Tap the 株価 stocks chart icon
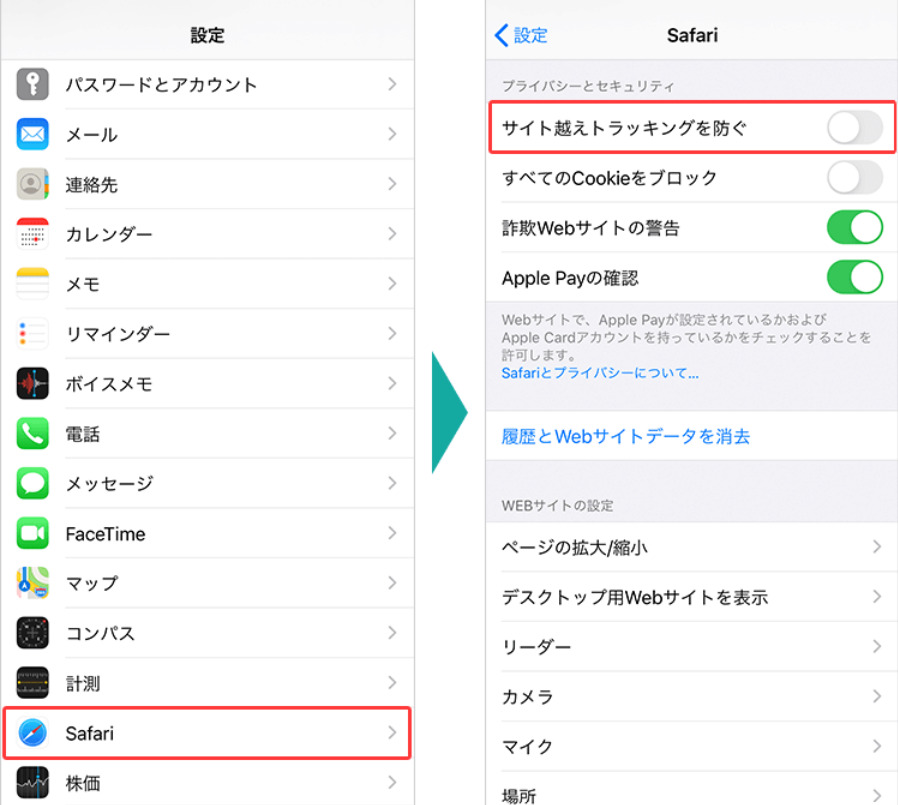Viewport: 898px width, 805px height. point(33,783)
